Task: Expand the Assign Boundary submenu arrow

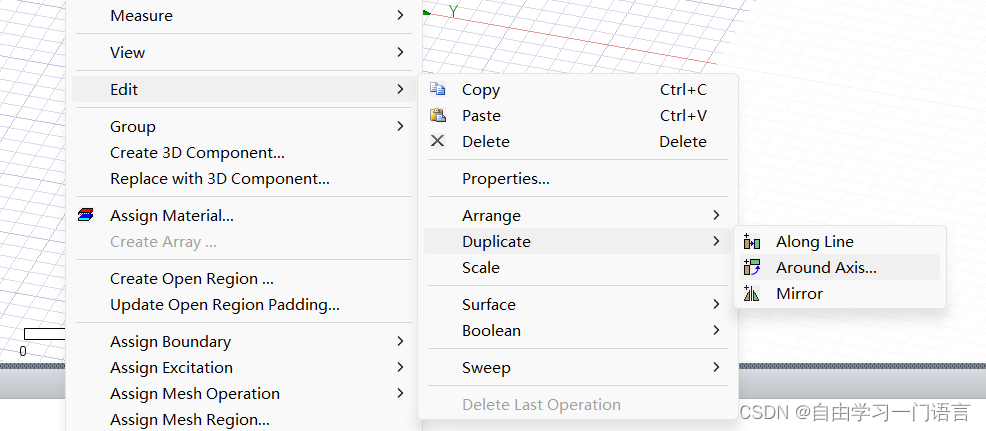Action: coord(401,342)
